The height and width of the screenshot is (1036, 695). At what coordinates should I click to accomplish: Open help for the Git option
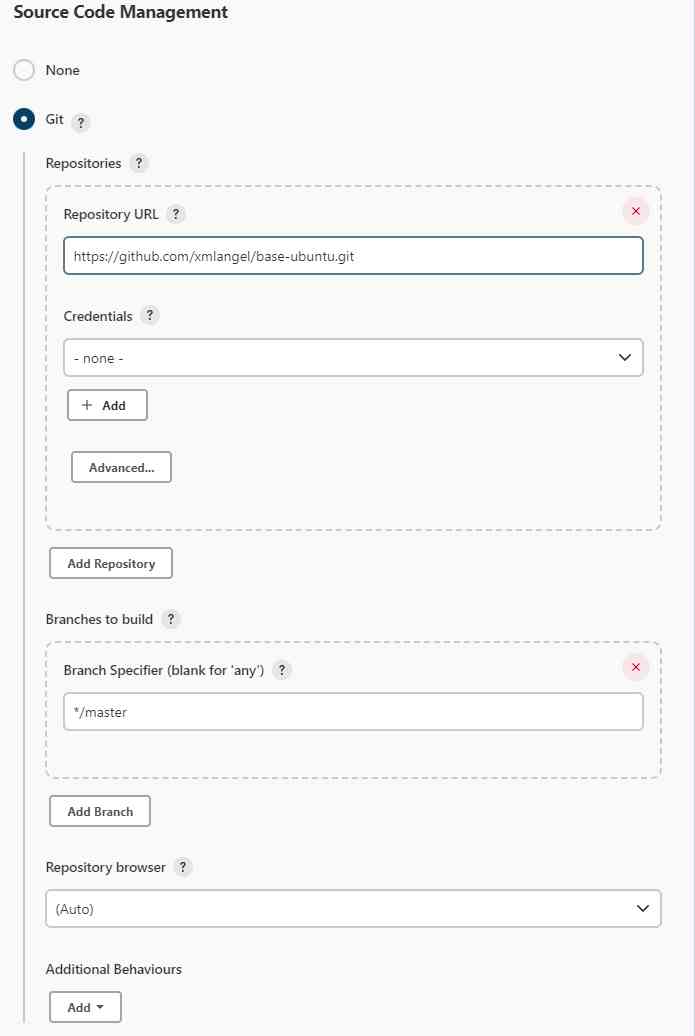(x=81, y=122)
